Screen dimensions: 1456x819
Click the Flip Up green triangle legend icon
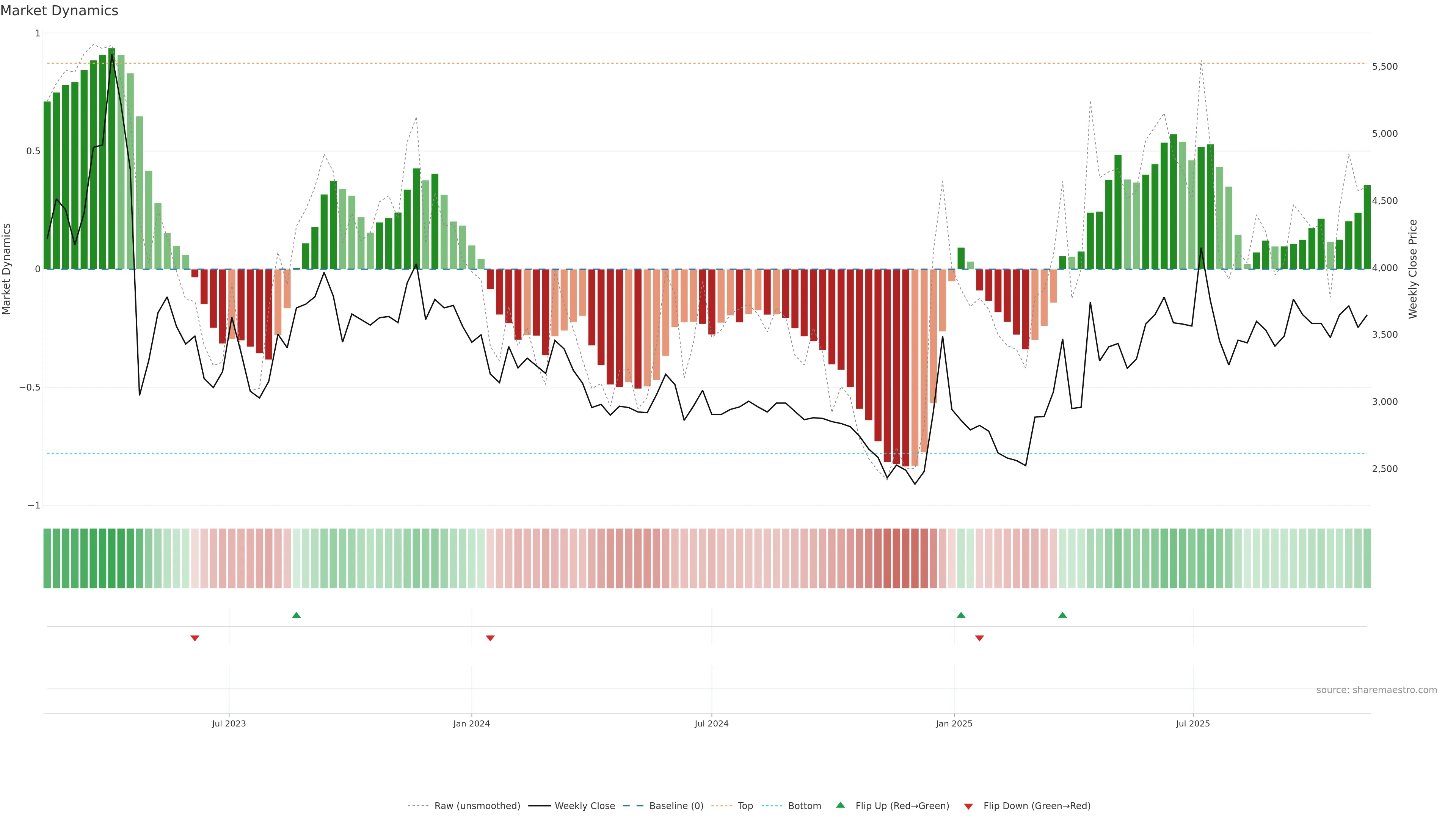pos(841,805)
